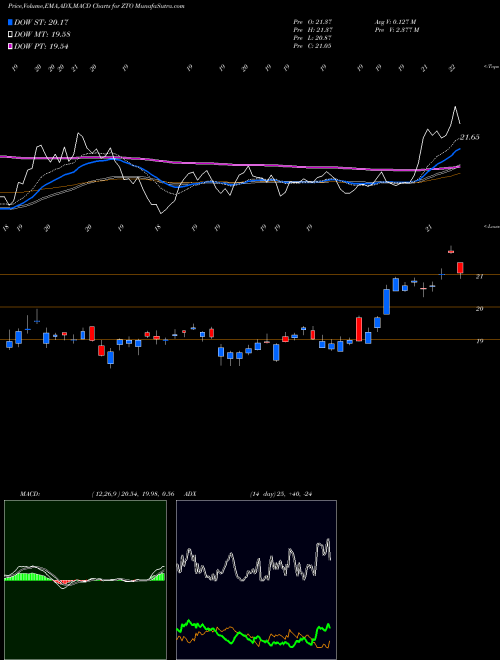This screenshot has width=500, height=660.
Task: Click the Avg V: 6.127 M value
Action: tap(395, 22)
